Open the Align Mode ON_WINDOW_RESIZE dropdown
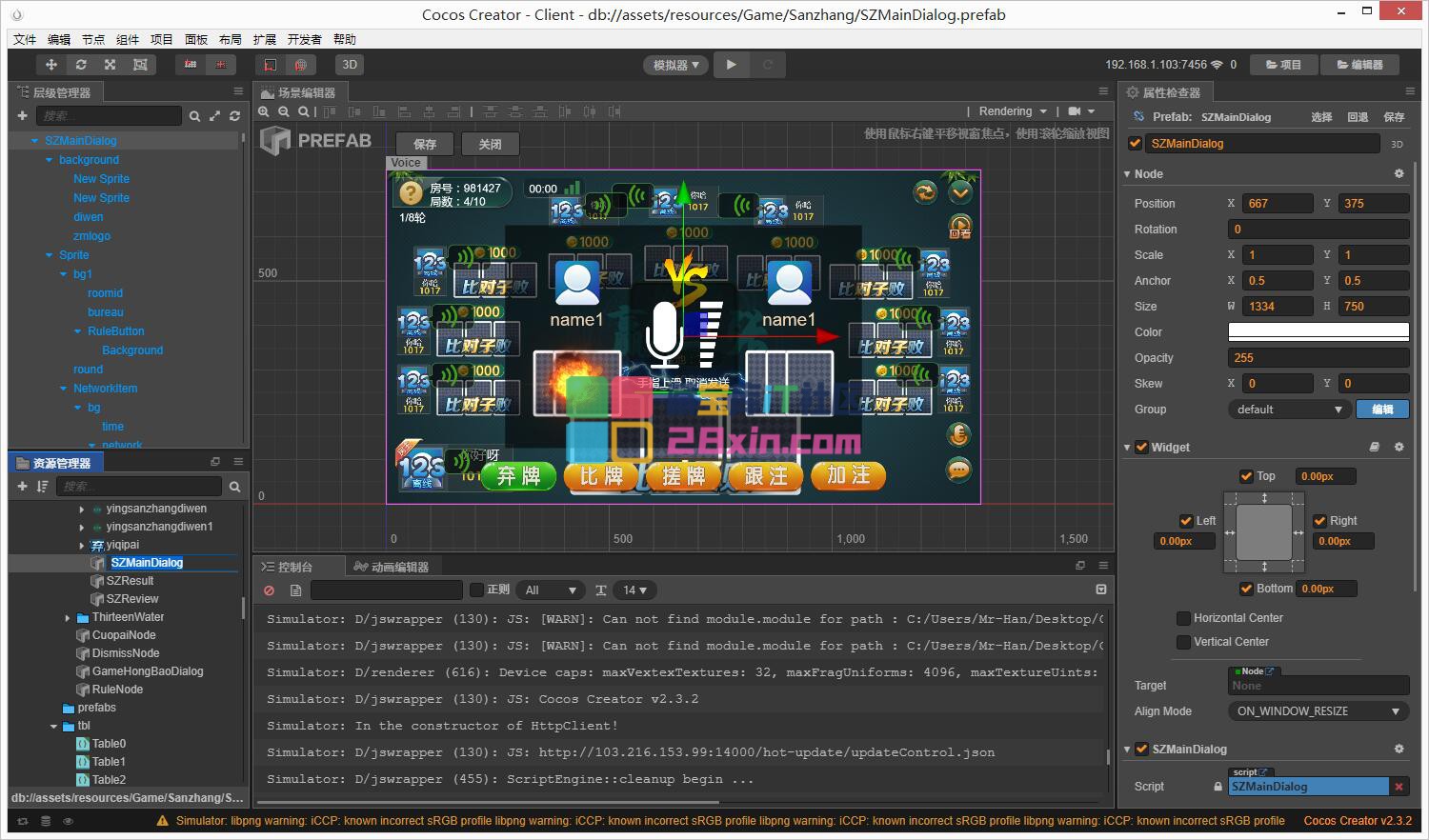This screenshot has width=1429, height=840. (x=1318, y=711)
